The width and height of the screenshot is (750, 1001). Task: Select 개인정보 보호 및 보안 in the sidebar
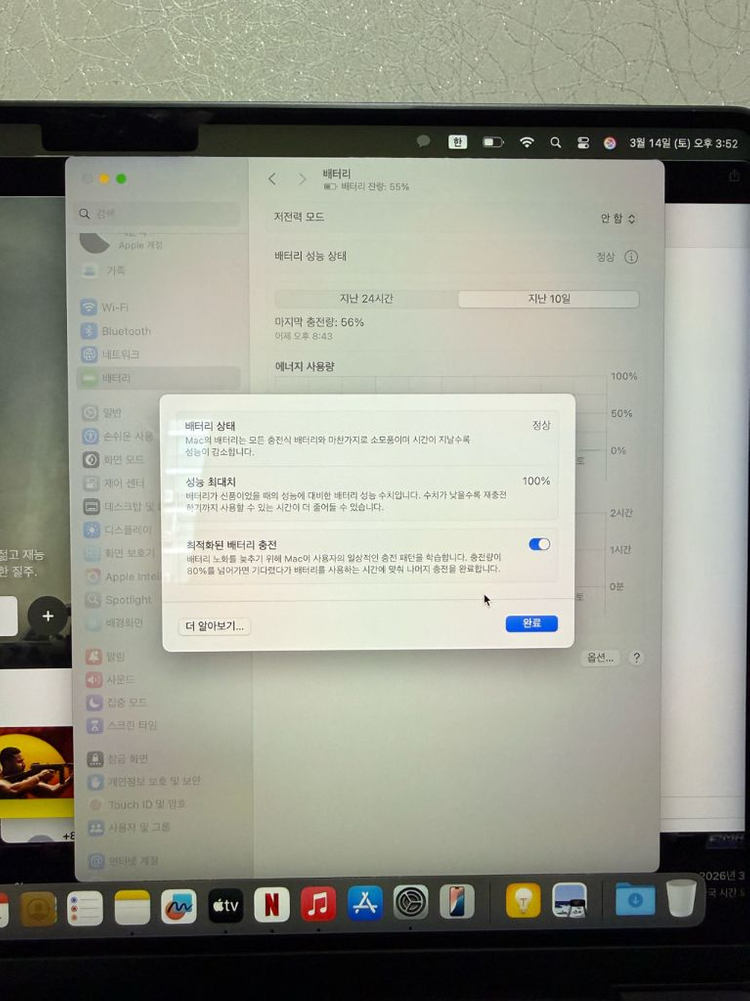click(x=144, y=781)
